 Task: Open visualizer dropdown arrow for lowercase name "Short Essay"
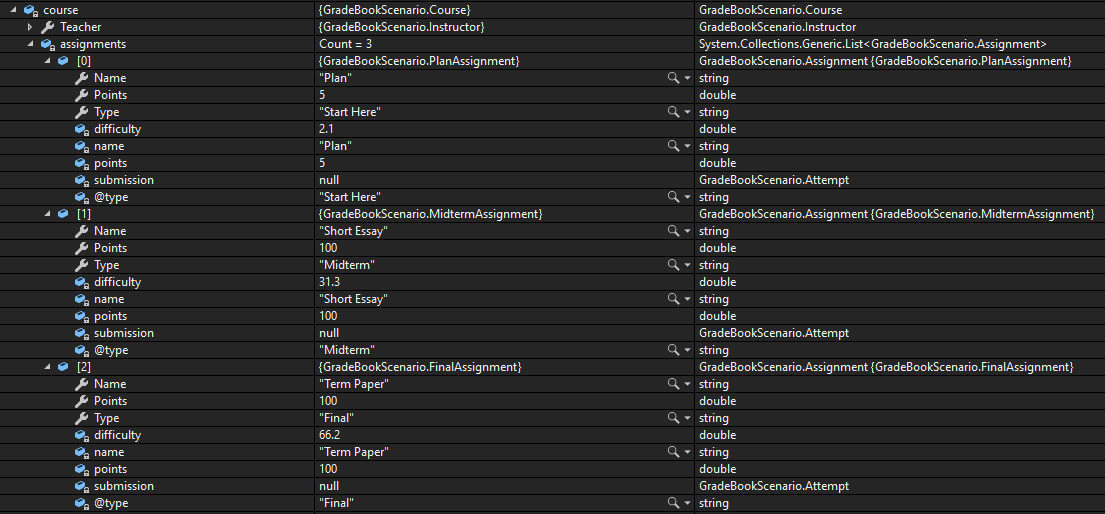[687, 299]
